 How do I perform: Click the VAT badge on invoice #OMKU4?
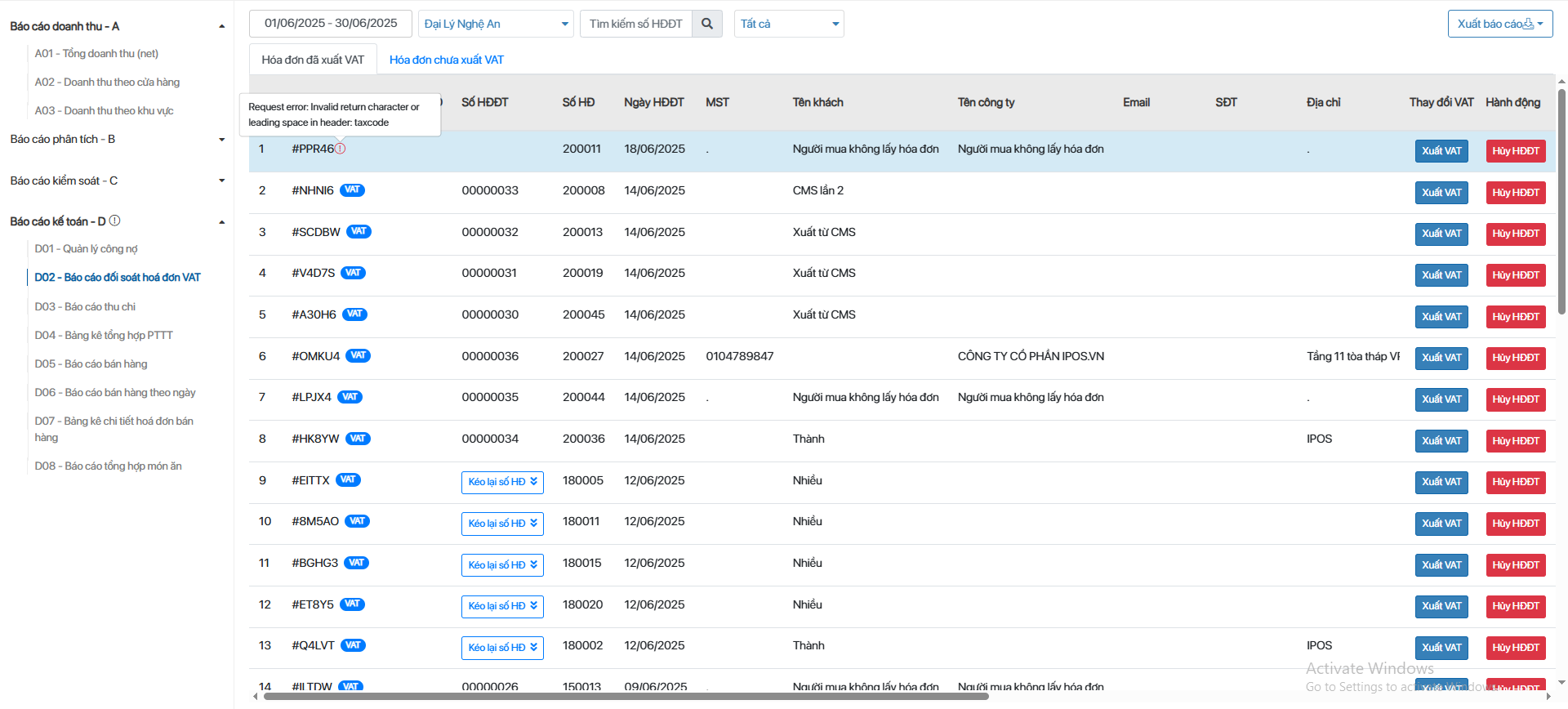click(x=358, y=355)
